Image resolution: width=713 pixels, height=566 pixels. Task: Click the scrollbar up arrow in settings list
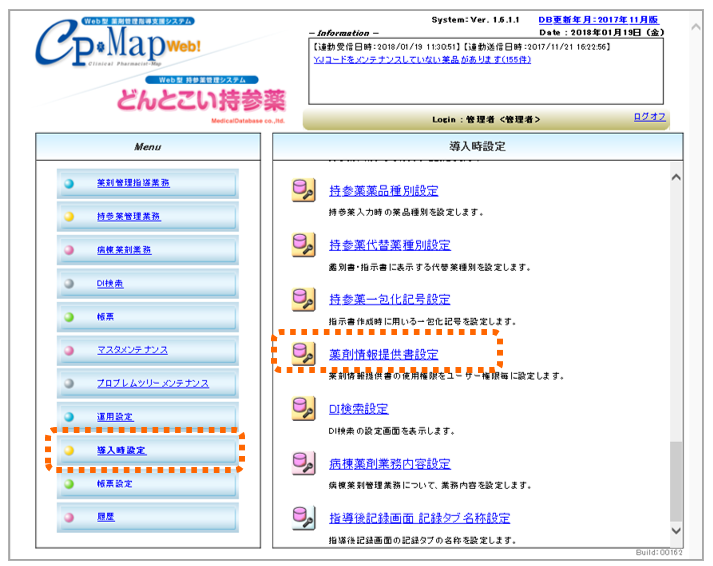[675, 177]
